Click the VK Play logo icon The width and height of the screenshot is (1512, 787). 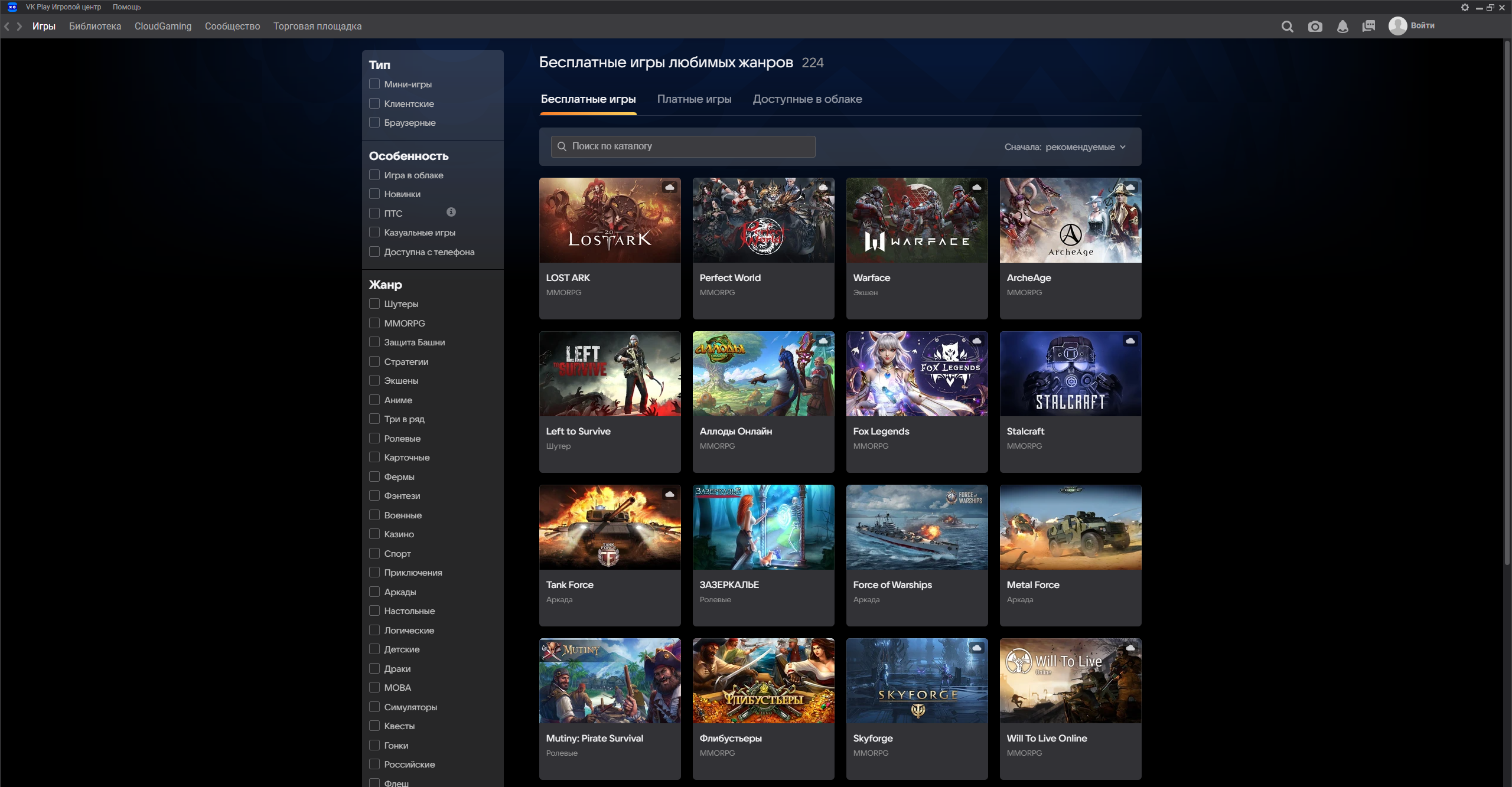[x=12, y=7]
